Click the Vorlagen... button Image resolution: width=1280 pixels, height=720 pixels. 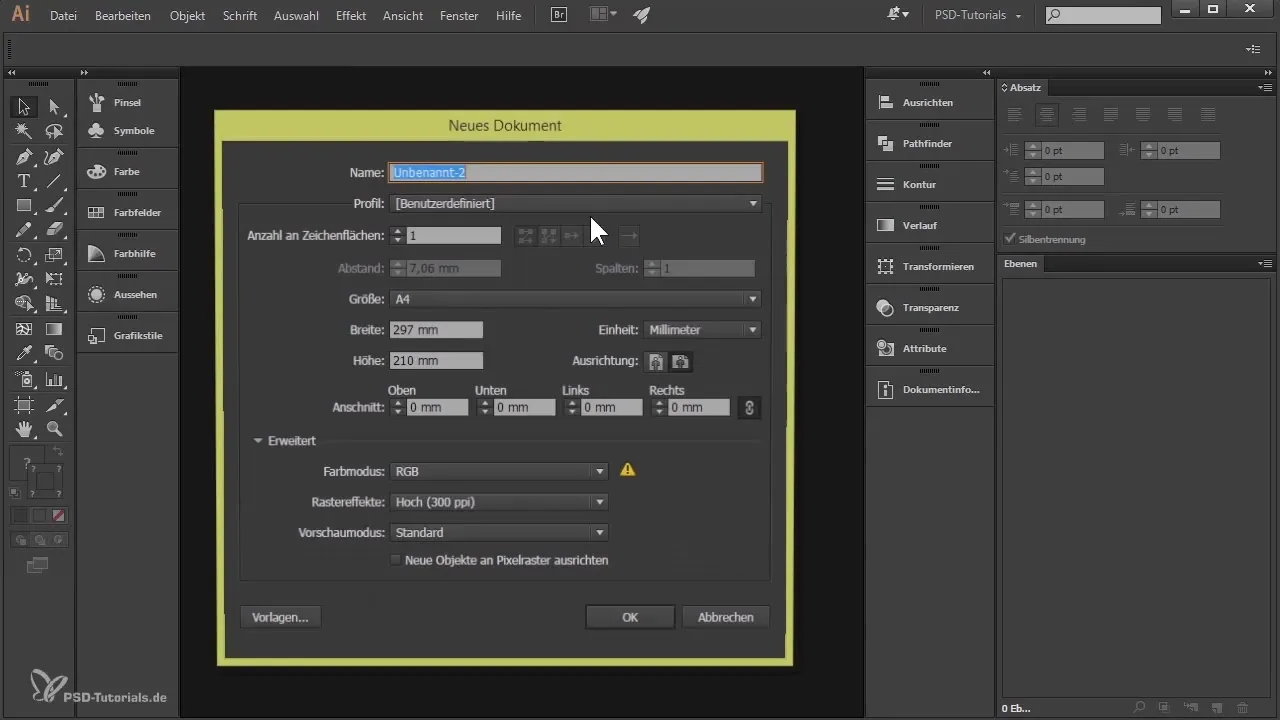point(281,617)
